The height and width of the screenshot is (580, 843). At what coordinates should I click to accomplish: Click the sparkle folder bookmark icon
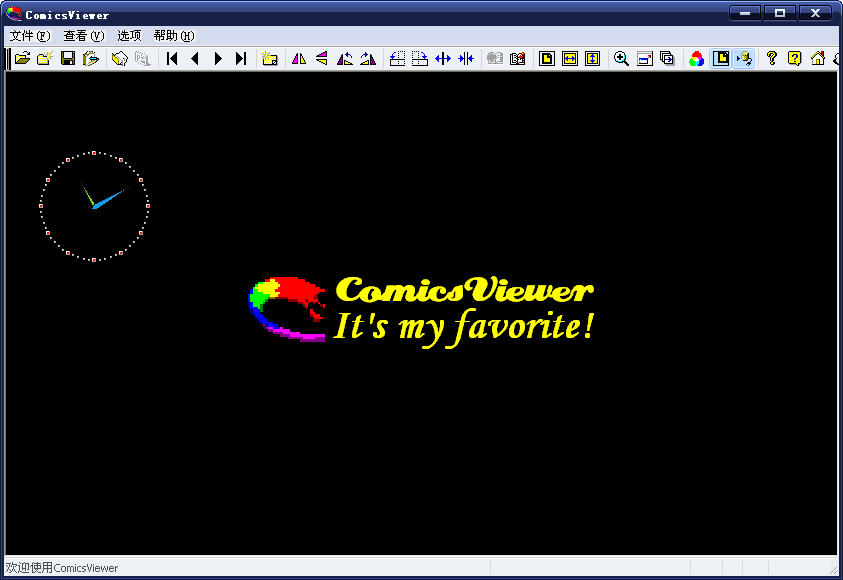[x=269, y=58]
